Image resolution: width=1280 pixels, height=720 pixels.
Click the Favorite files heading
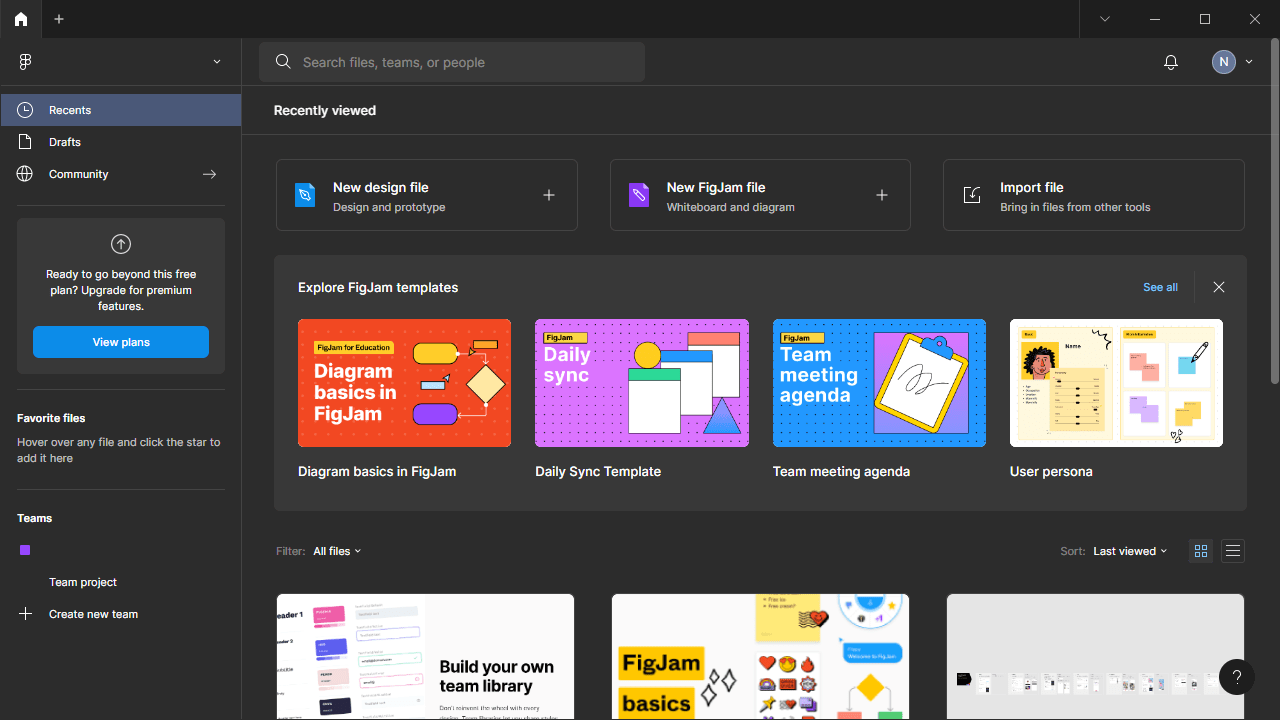pyautogui.click(x=51, y=418)
